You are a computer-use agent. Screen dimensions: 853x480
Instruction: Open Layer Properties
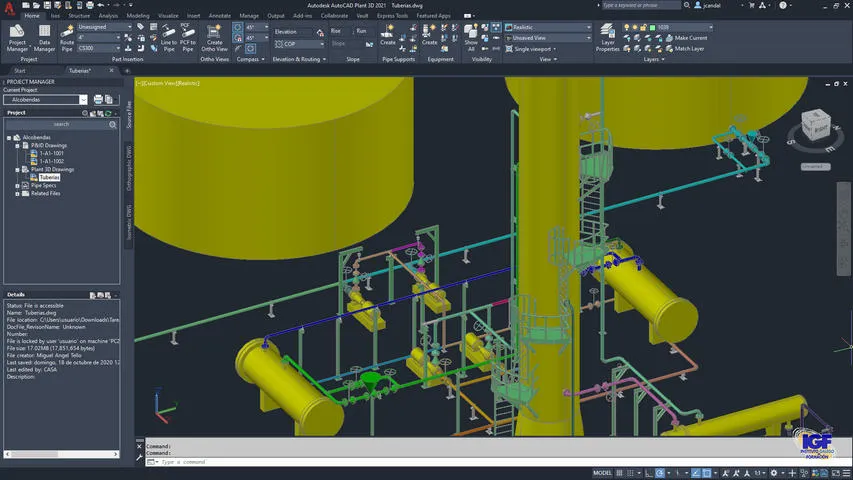[x=607, y=38]
